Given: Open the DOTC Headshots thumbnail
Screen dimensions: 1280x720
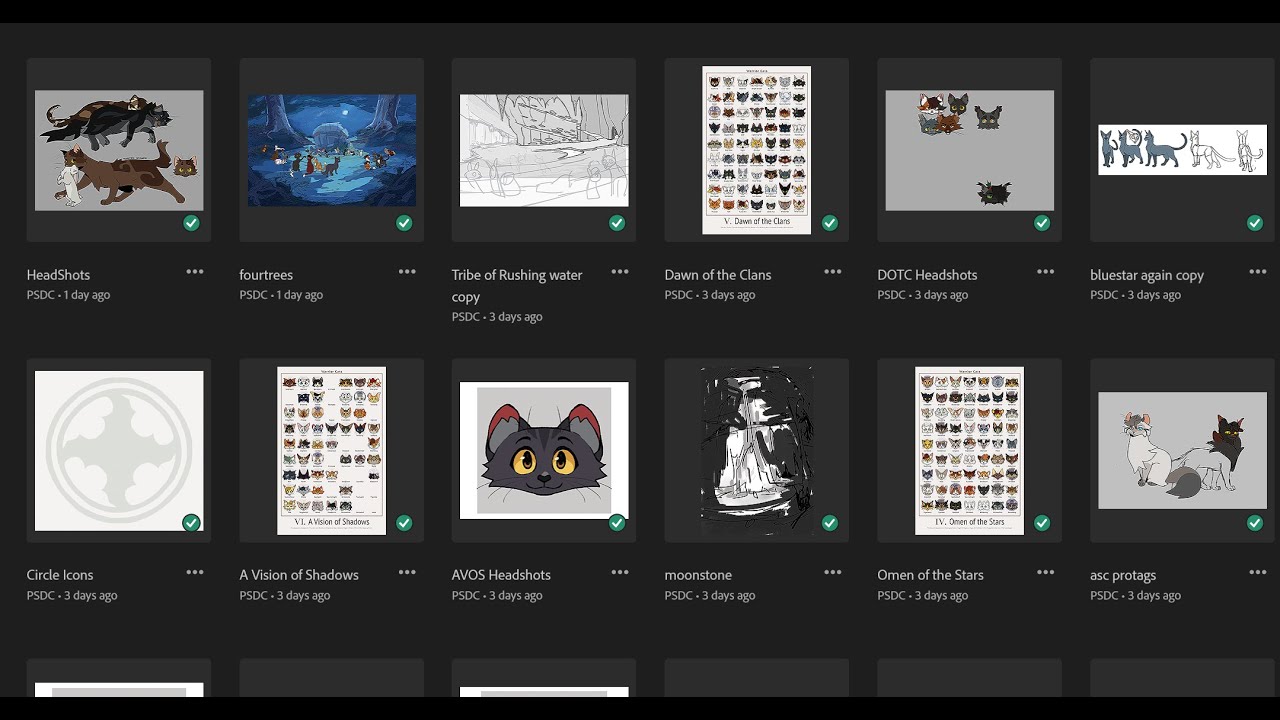Looking at the screenshot, I should [970, 150].
